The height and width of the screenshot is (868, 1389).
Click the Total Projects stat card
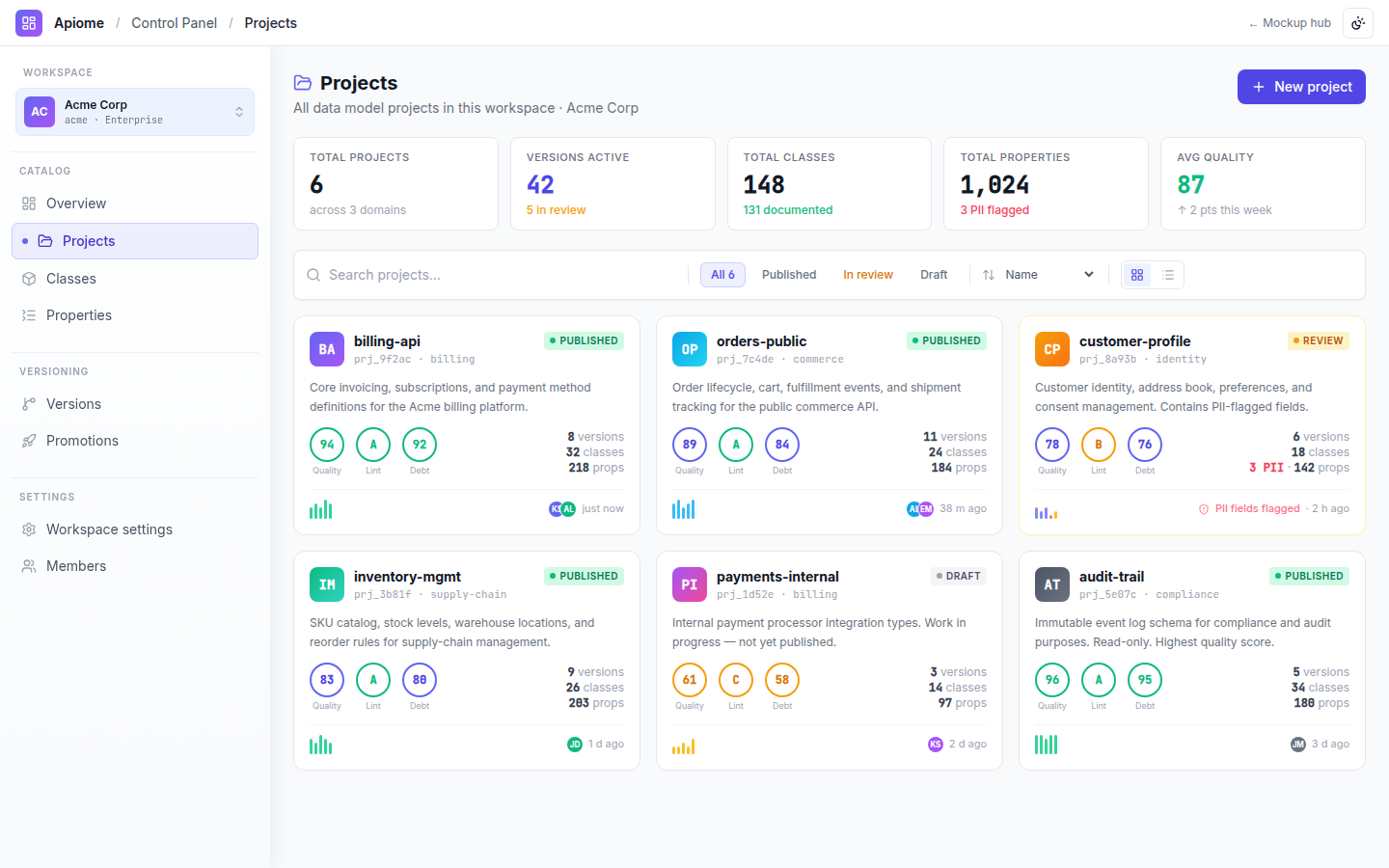(395, 183)
